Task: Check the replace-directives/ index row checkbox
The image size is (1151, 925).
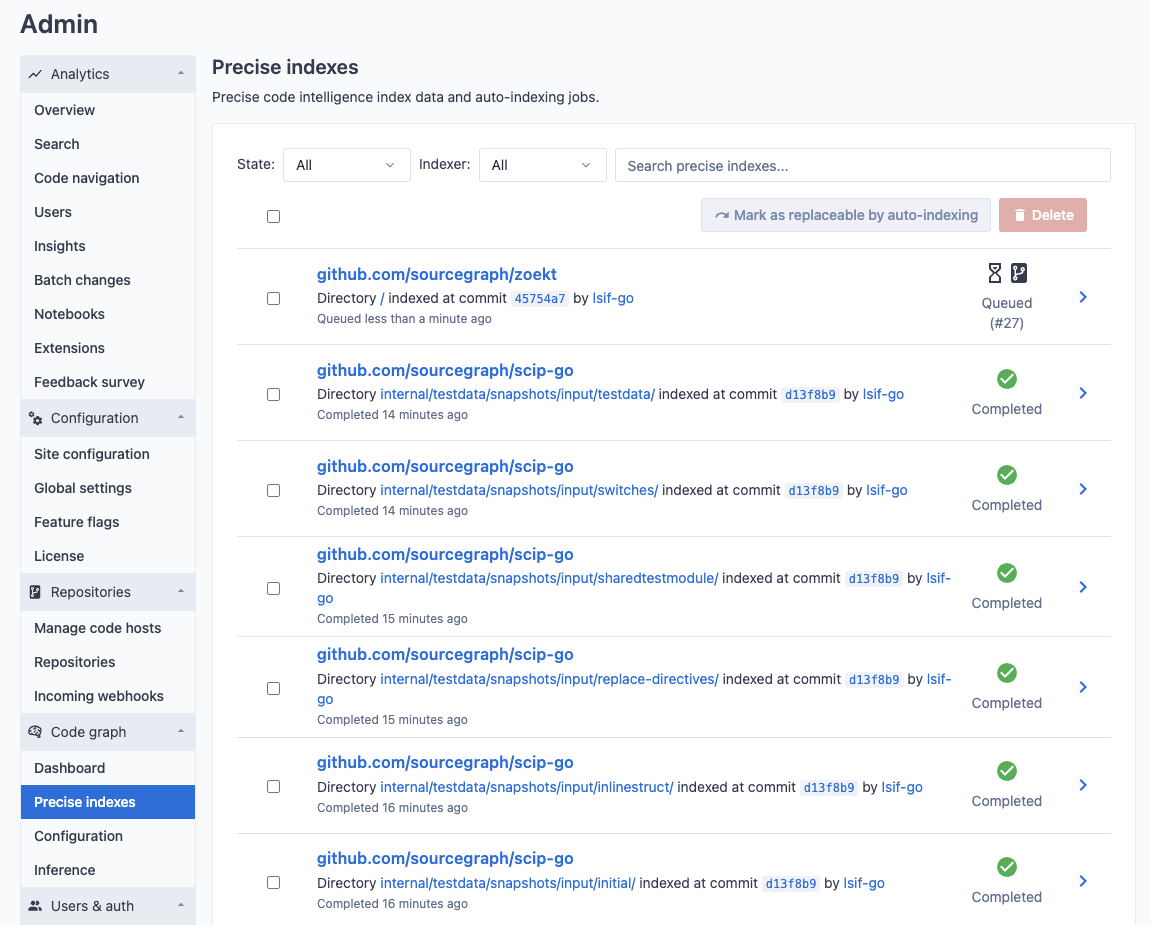Action: point(274,689)
